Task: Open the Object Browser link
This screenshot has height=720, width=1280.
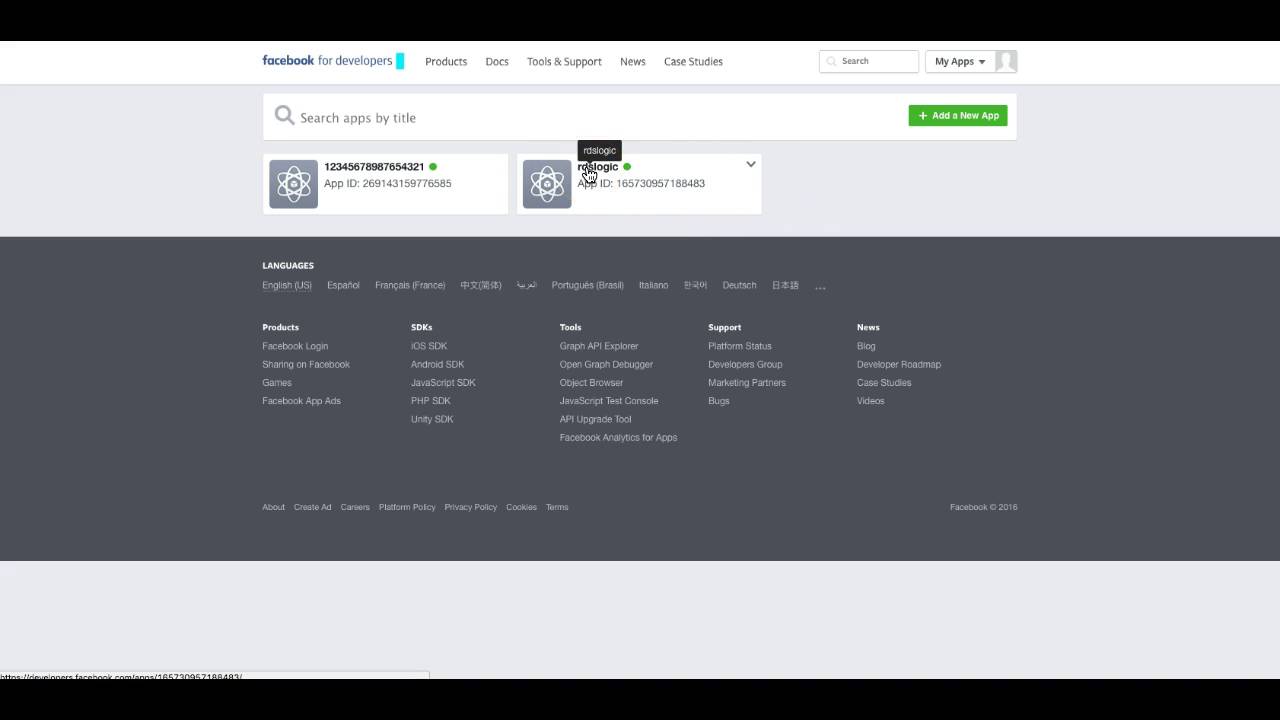Action: pos(591,383)
